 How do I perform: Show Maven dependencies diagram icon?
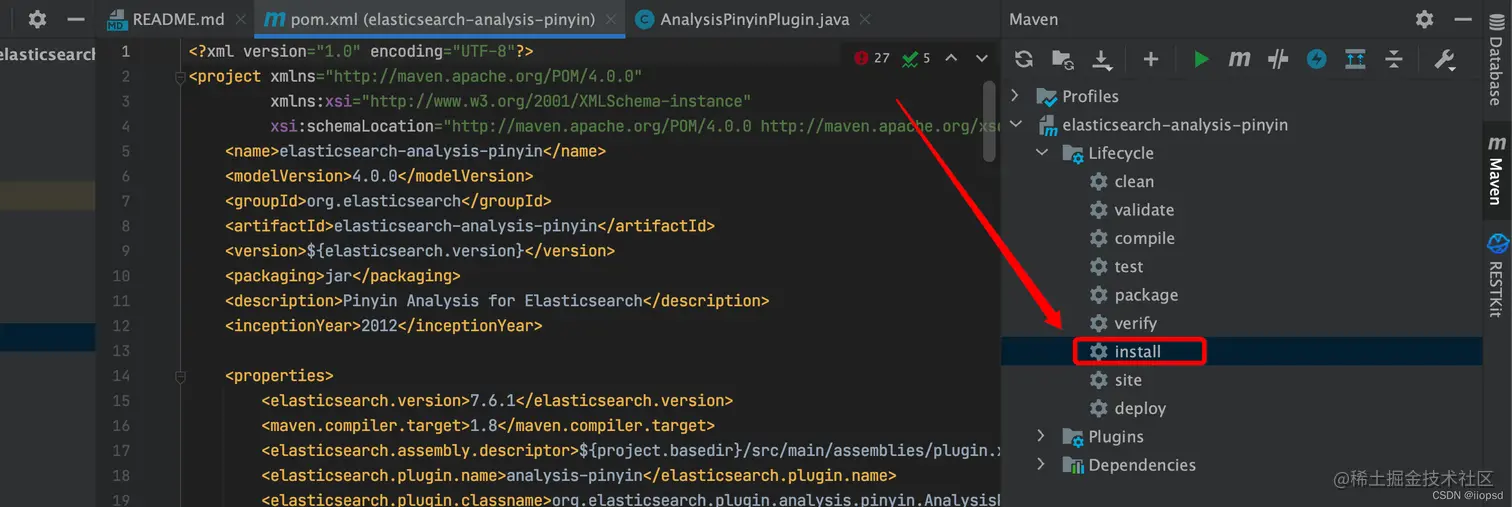tap(1355, 59)
